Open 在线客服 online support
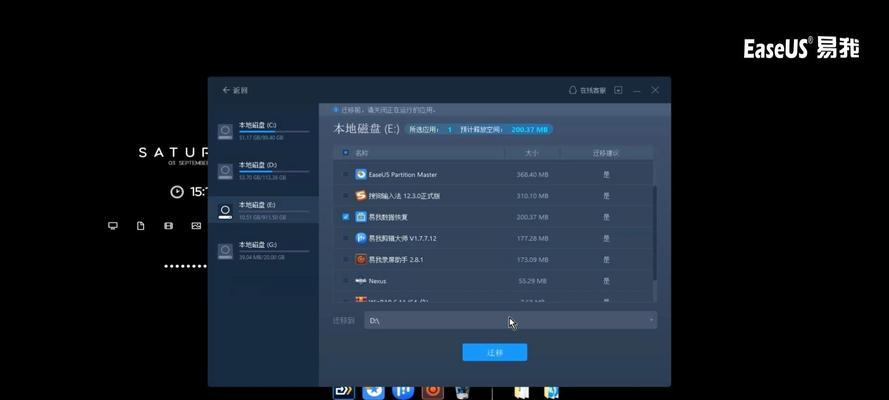Viewport: 889px width, 400px height. 587,91
